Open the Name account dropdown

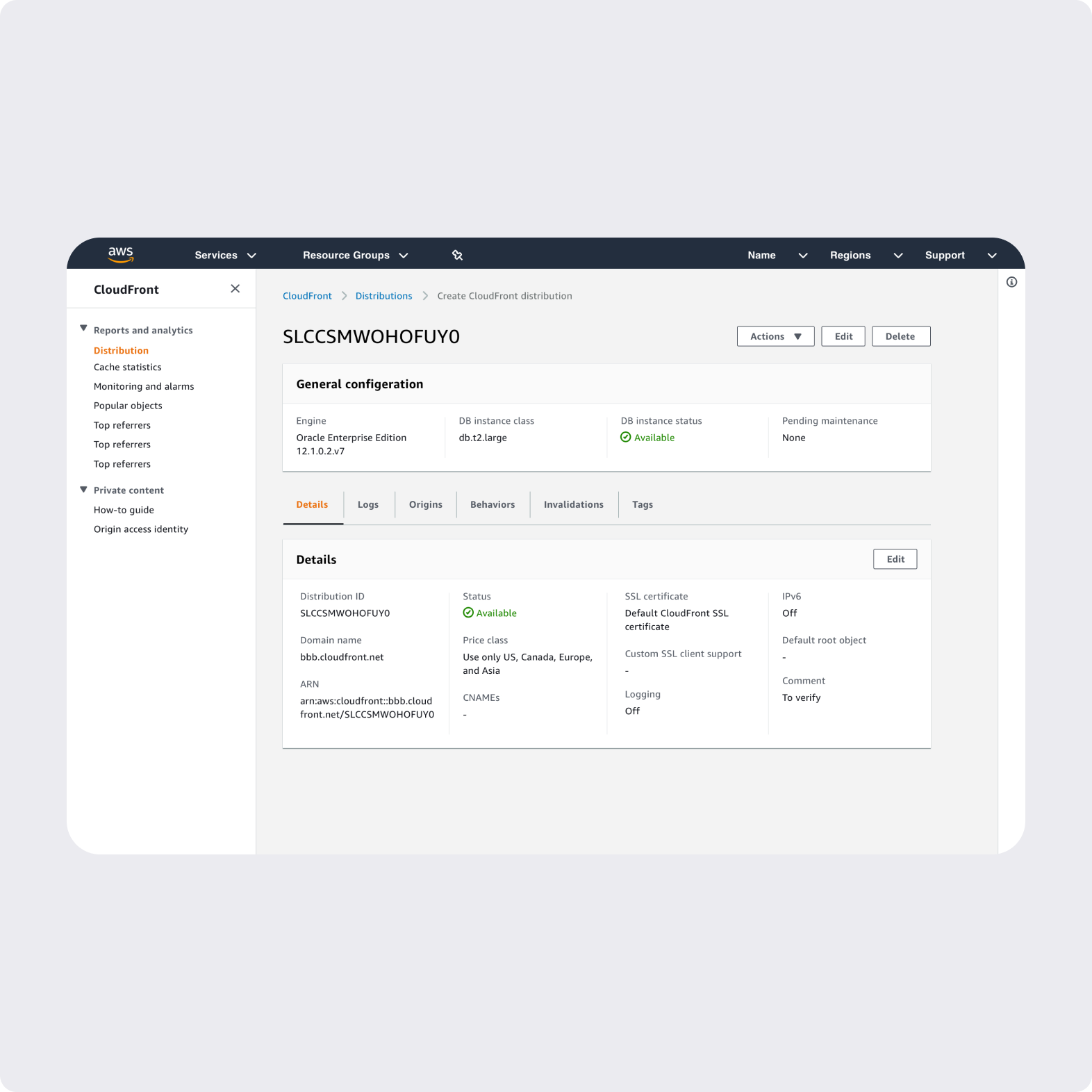pos(777,255)
